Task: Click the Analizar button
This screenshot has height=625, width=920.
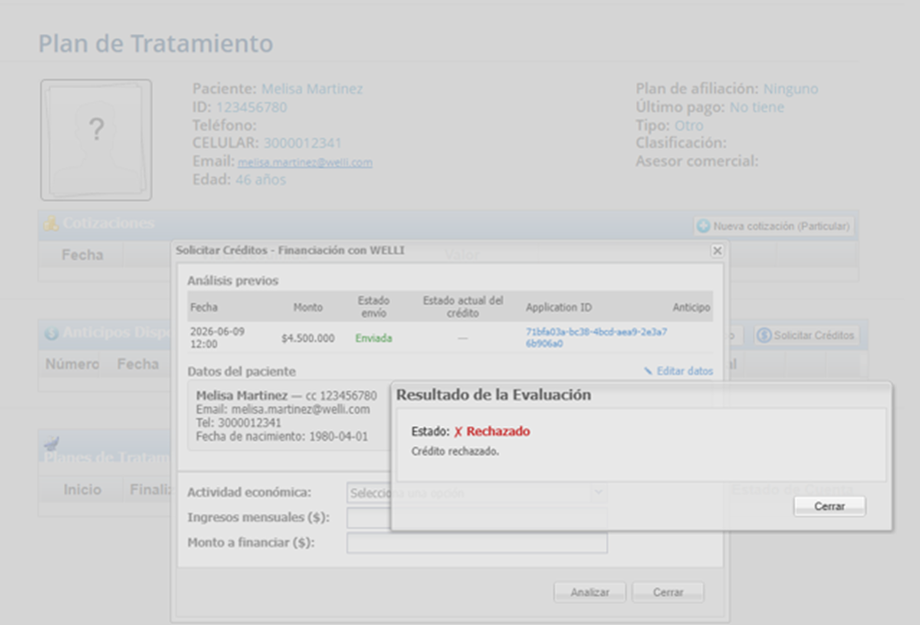Action: (590, 592)
